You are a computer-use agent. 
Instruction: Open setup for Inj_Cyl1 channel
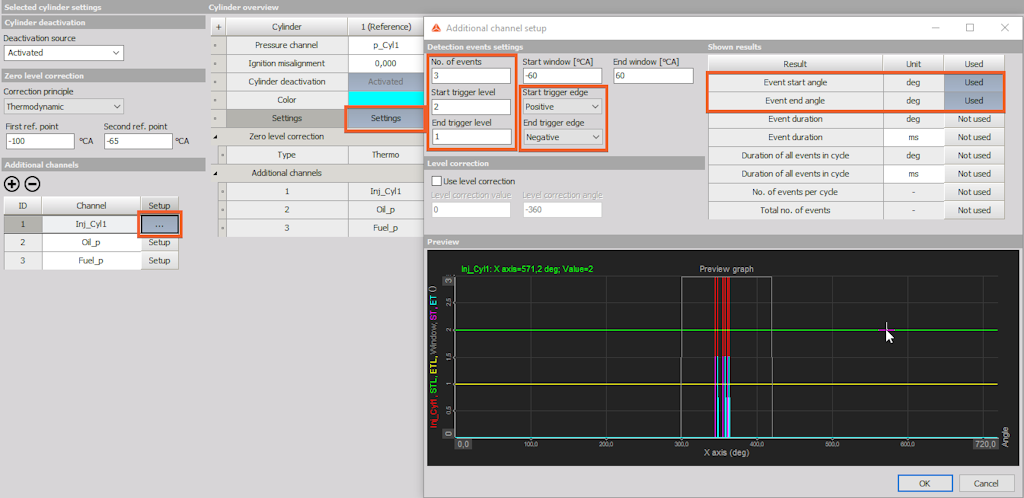159,224
